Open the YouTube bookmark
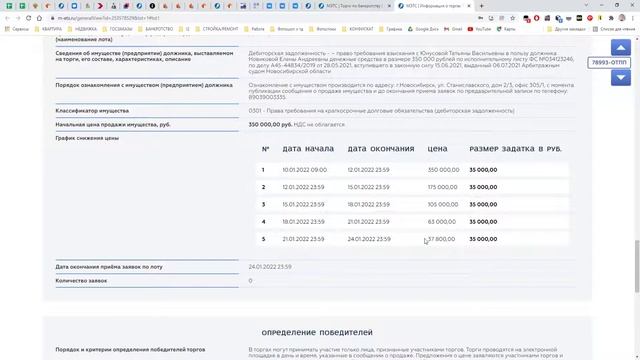640x360 pixels. click(480, 29)
